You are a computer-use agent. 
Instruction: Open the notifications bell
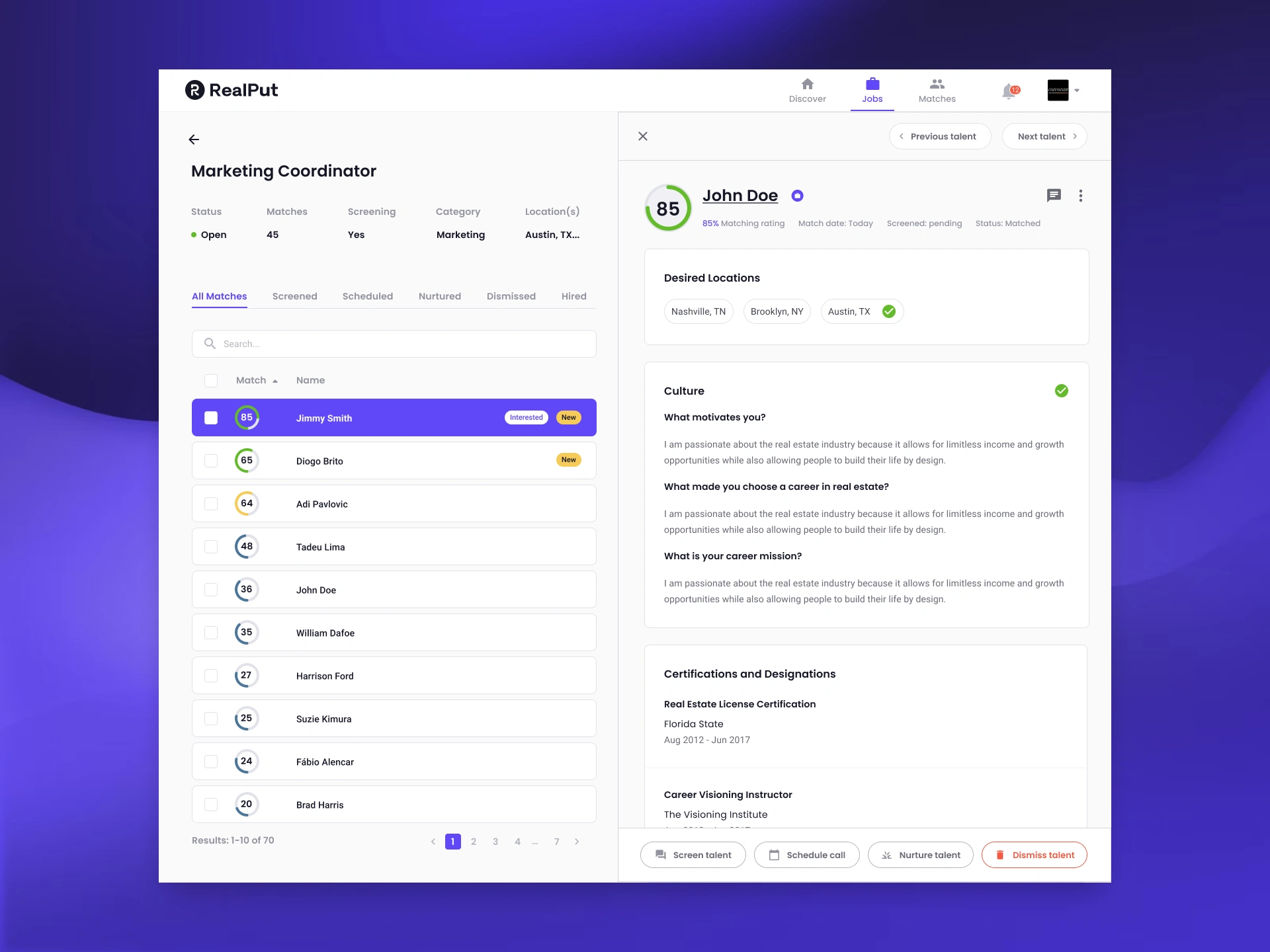coord(1009,91)
